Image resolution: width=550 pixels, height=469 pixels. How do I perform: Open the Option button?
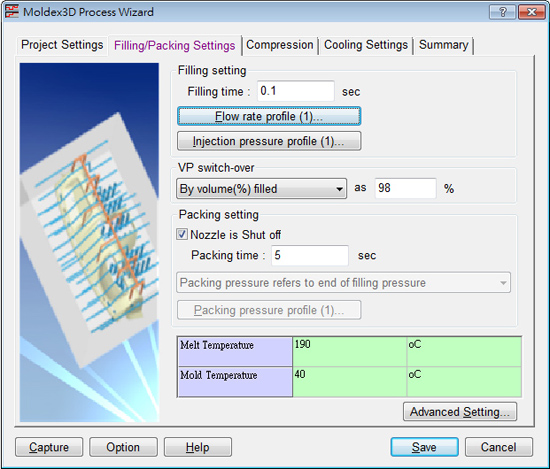click(x=123, y=447)
